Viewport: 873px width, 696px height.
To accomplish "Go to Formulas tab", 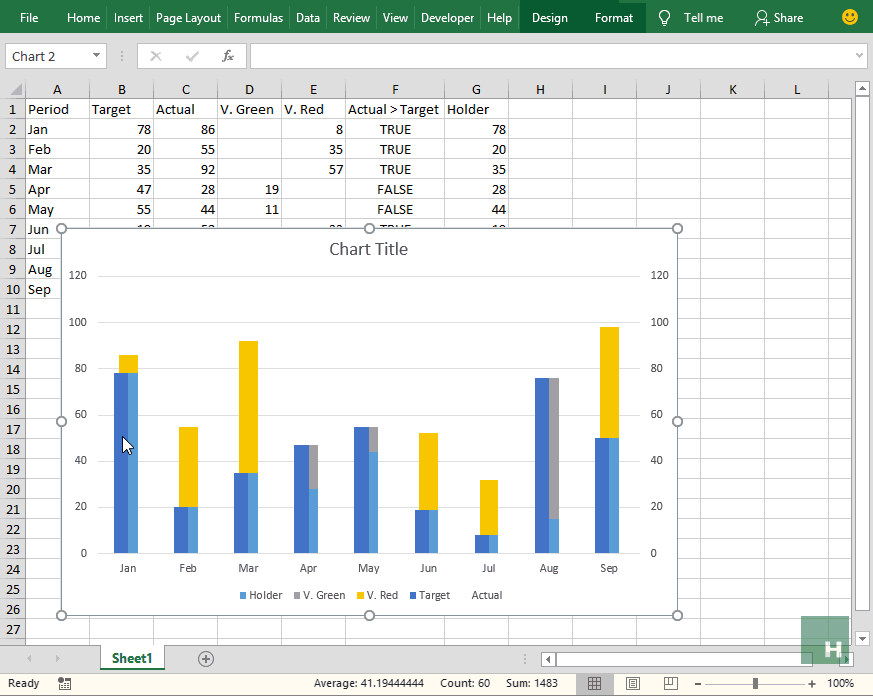I will coord(258,18).
